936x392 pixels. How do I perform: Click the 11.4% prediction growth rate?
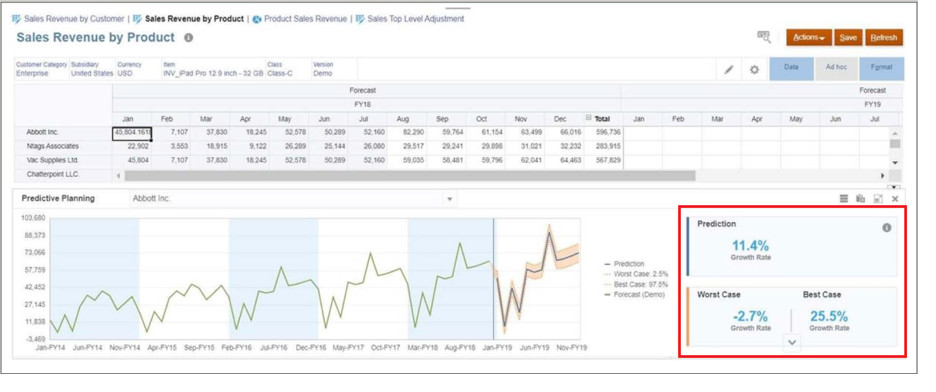(x=750, y=245)
